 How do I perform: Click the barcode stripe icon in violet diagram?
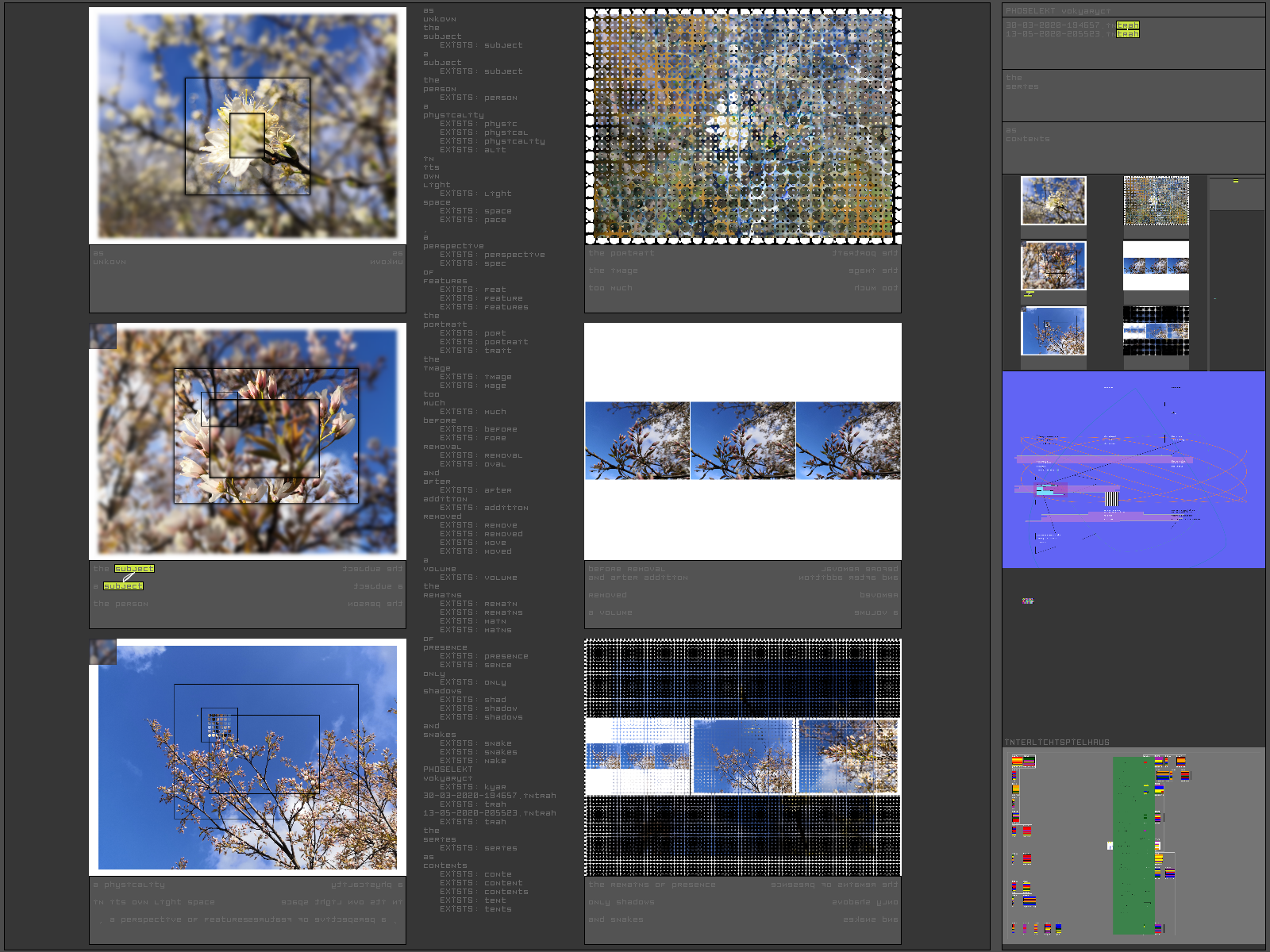(x=1111, y=499)
